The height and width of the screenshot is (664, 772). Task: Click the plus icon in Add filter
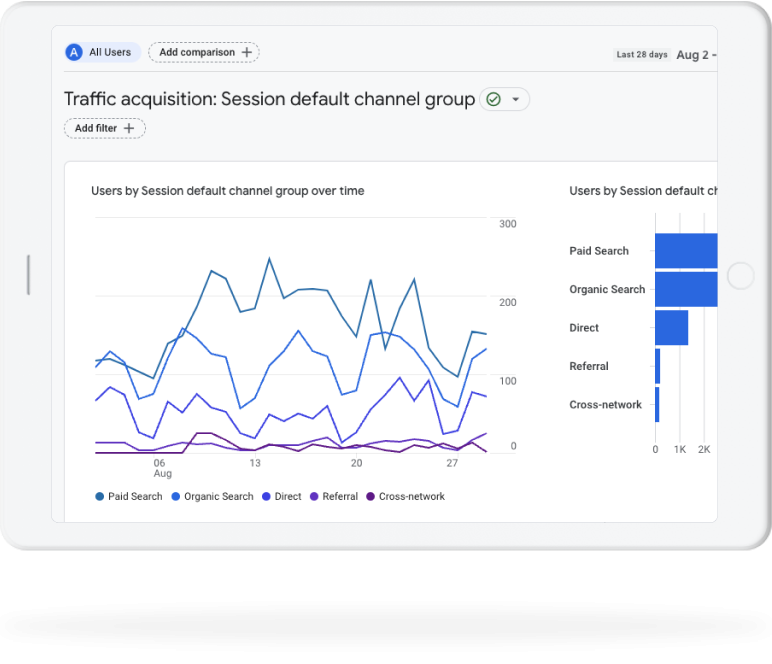pos(128,128)
